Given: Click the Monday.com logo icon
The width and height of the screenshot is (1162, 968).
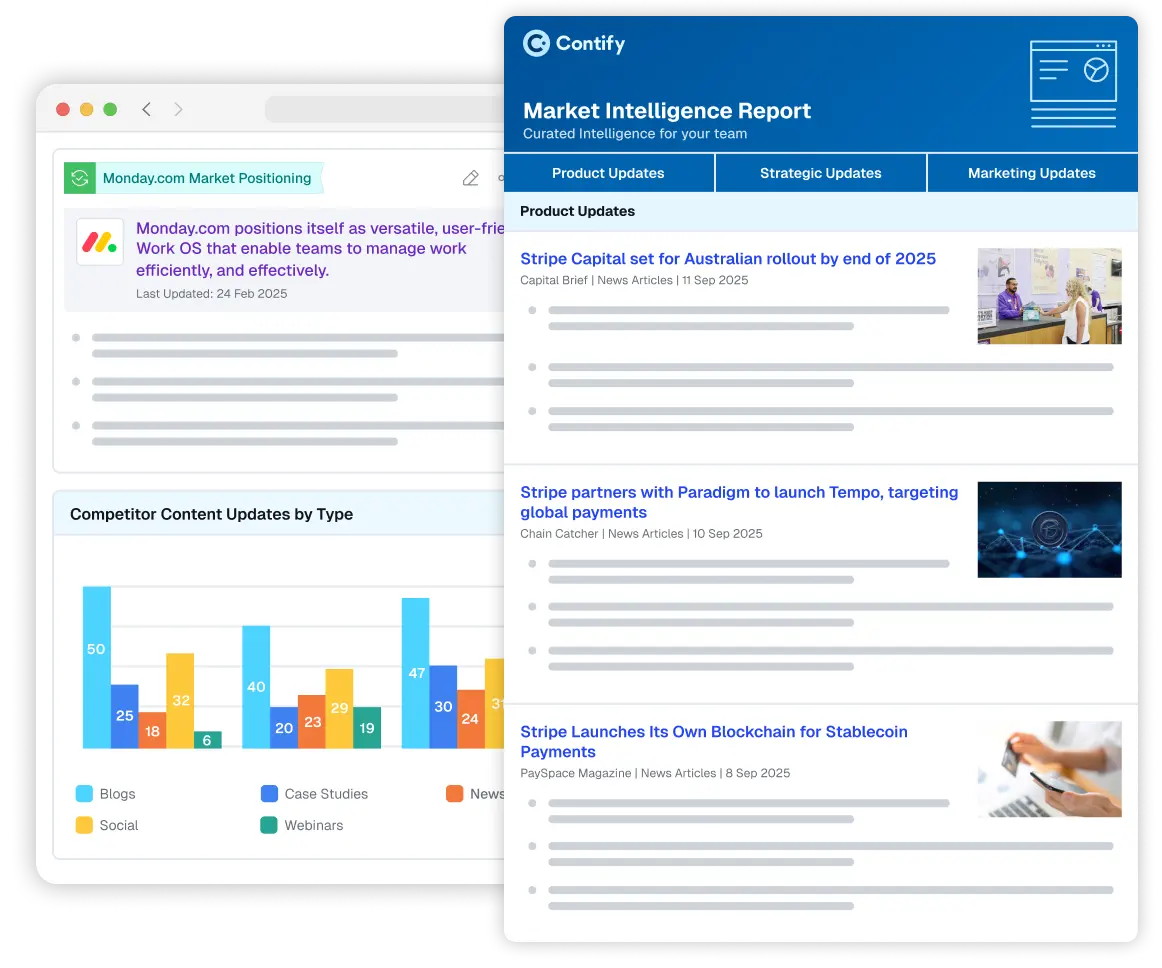Looking at the screenshot, I should pos(100,242).
